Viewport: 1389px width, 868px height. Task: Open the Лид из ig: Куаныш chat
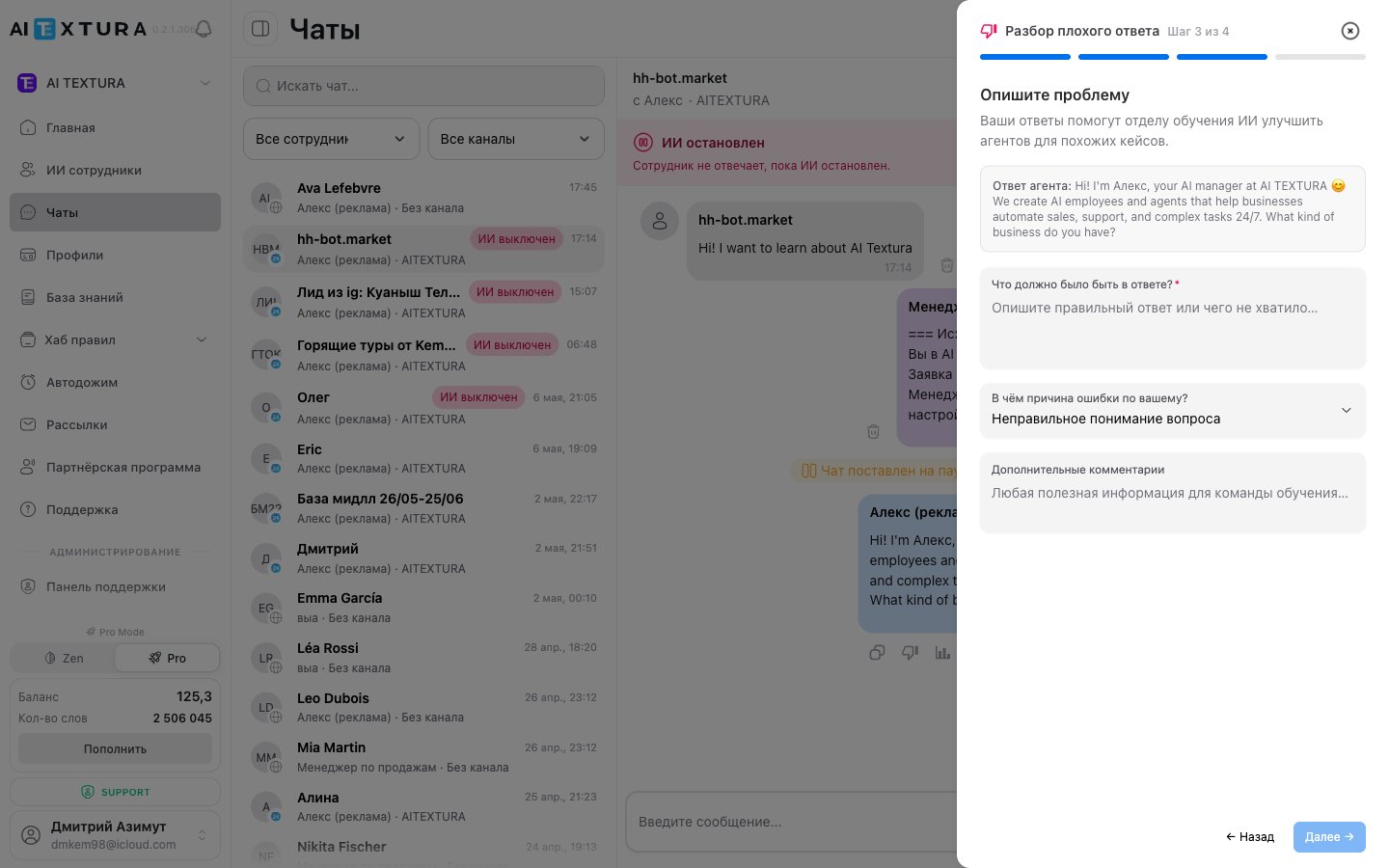tap(423, 302)
